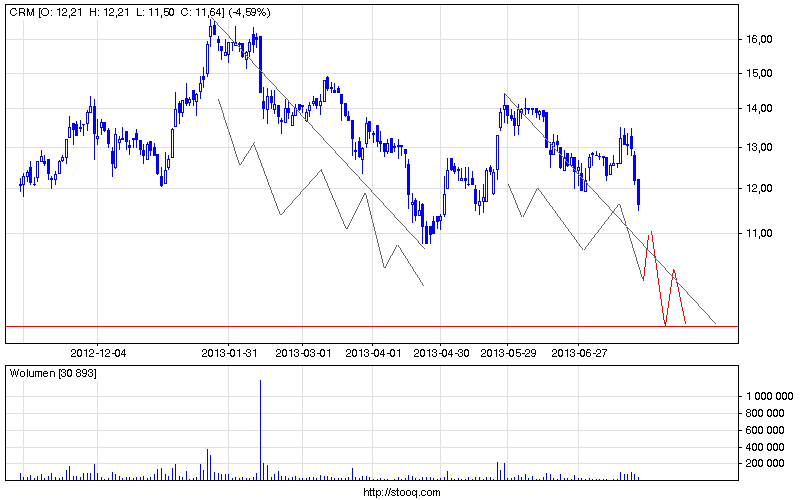Click the 14,00 price axis label
This screenshot has height=500, width=800.
click(x=759, y=108)
